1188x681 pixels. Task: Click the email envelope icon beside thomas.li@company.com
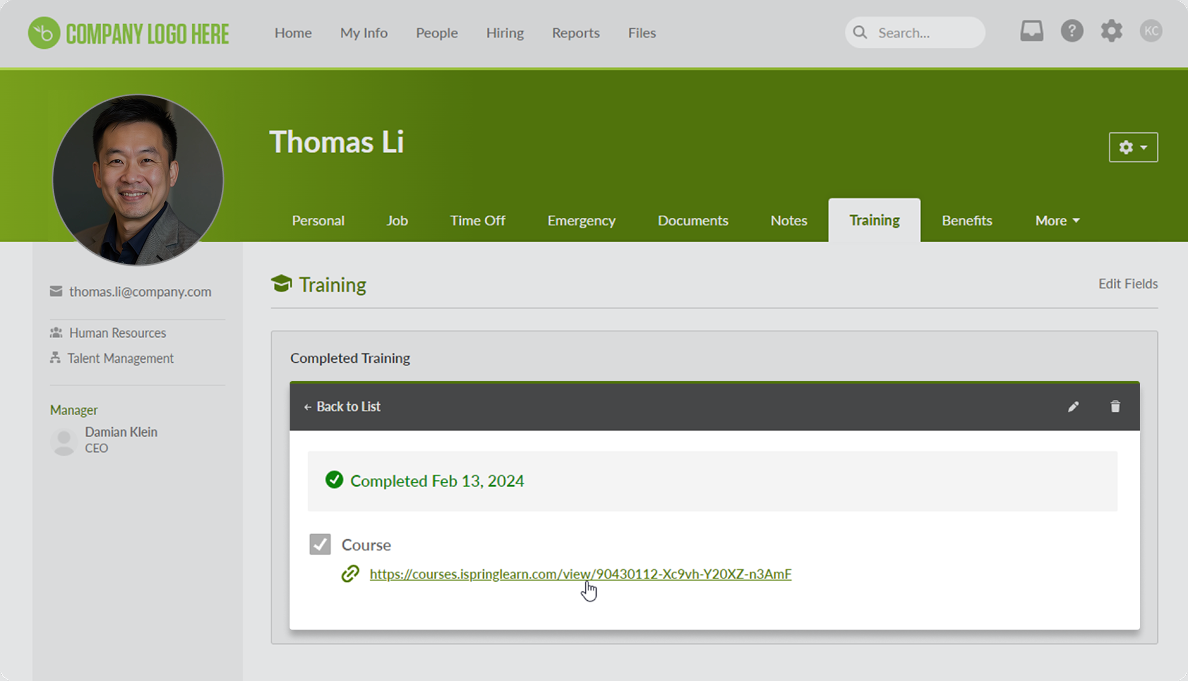[57, 291]
